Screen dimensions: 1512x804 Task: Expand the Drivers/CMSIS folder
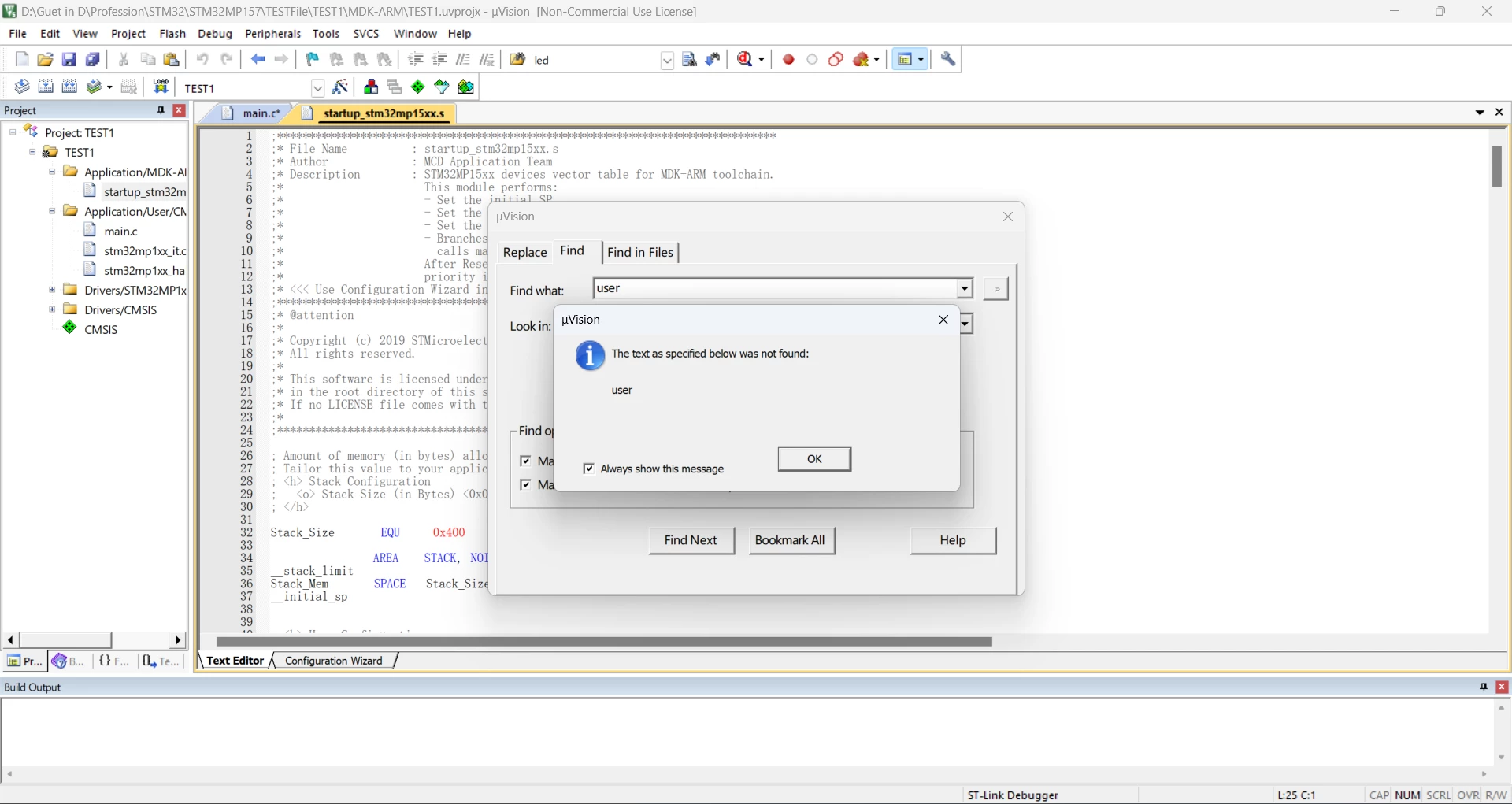(x=52, y=309)
